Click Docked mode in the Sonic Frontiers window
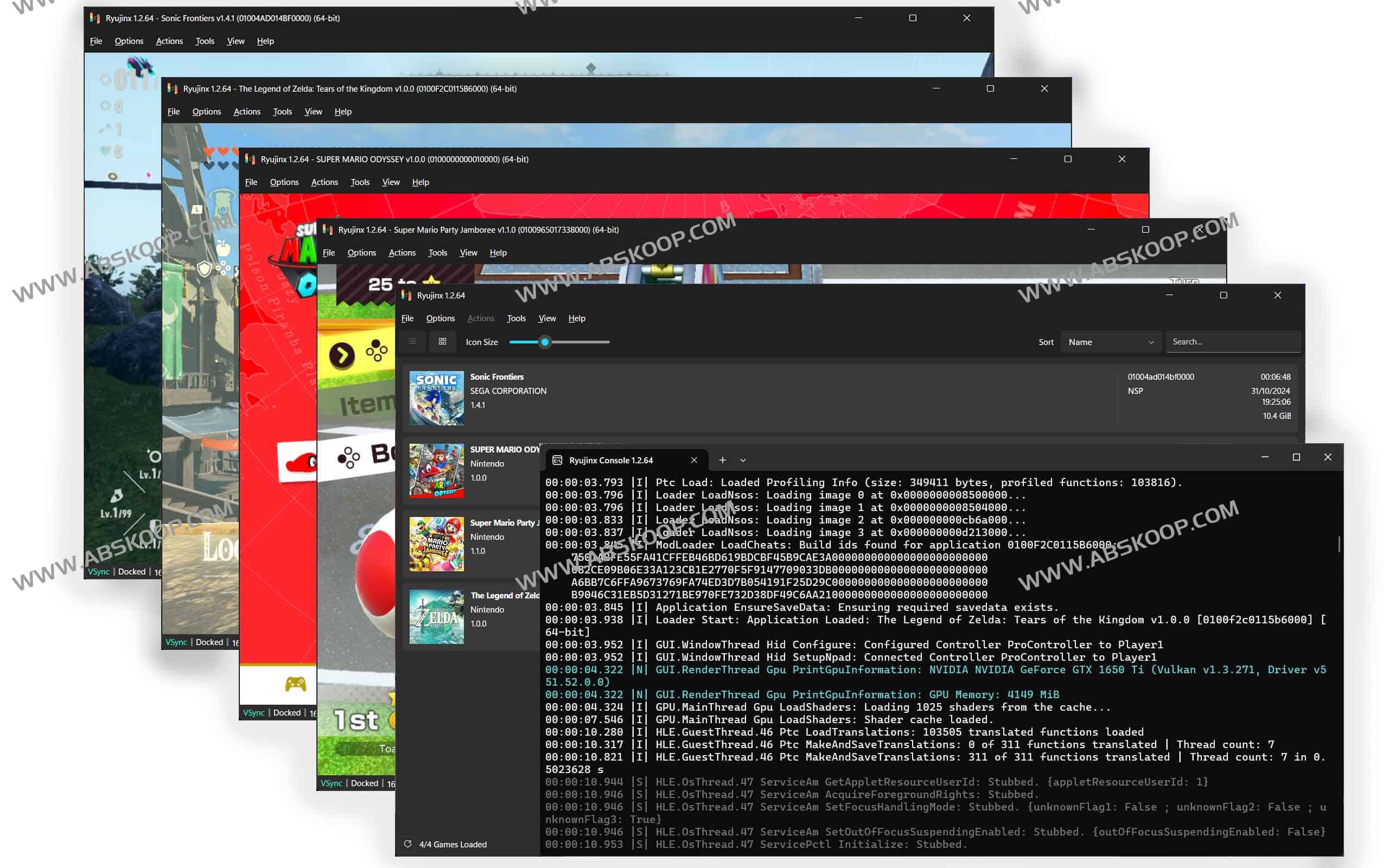Image resolution: width=1389 pixels, height=868 pixels. coord(131,572)
